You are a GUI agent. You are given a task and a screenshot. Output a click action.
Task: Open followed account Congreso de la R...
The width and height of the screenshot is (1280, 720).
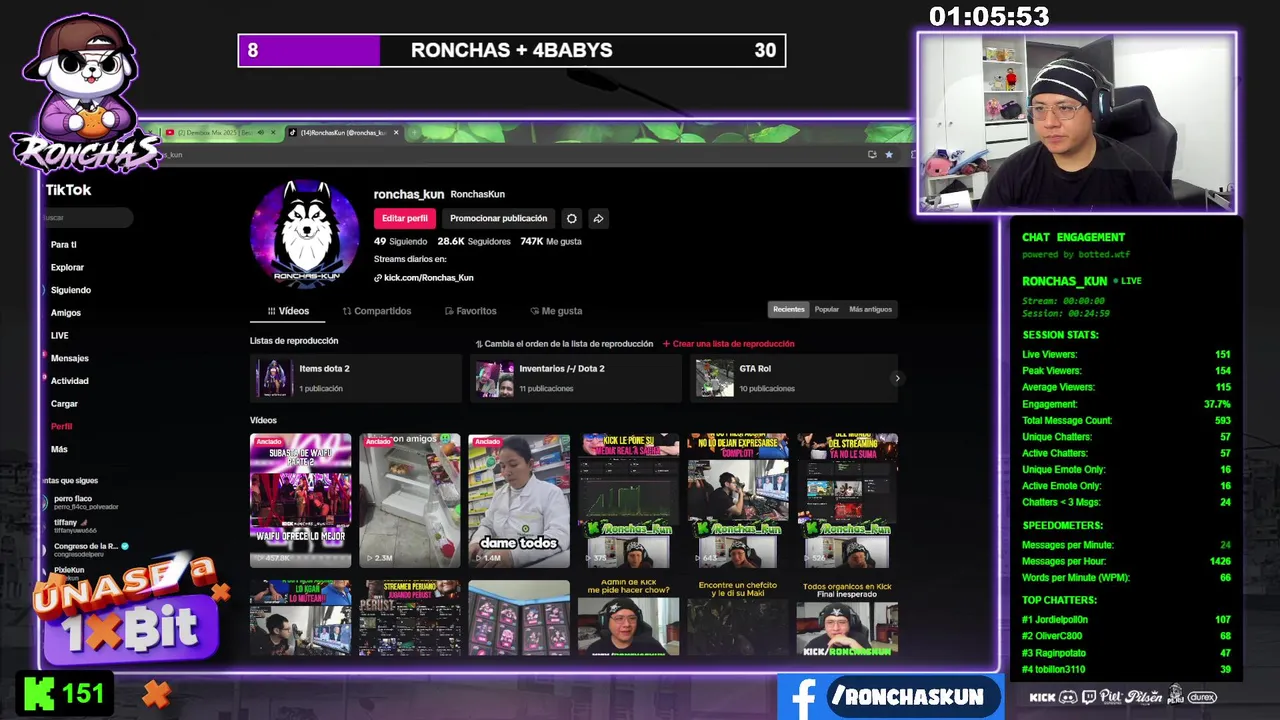[85, 550]
